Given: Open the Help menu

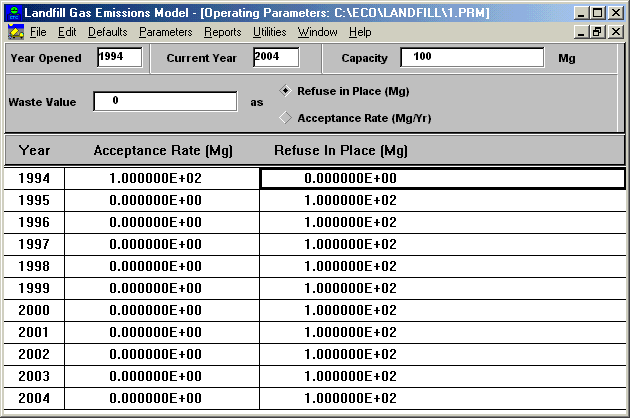Looking at the screenshot, I should (360, 32).
